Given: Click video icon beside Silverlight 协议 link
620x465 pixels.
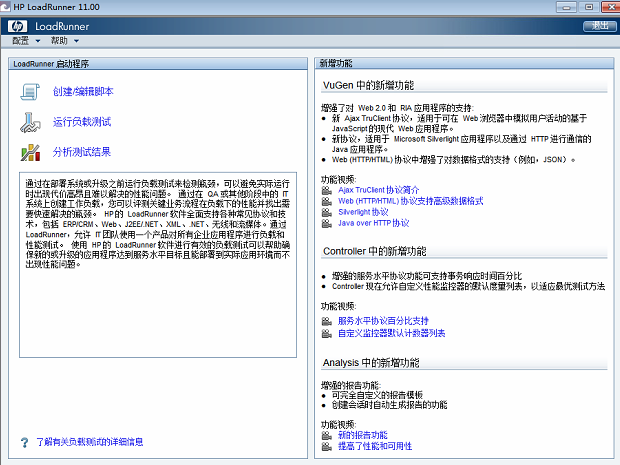Looking at the screenshot, I should click(x=327, y=212).
